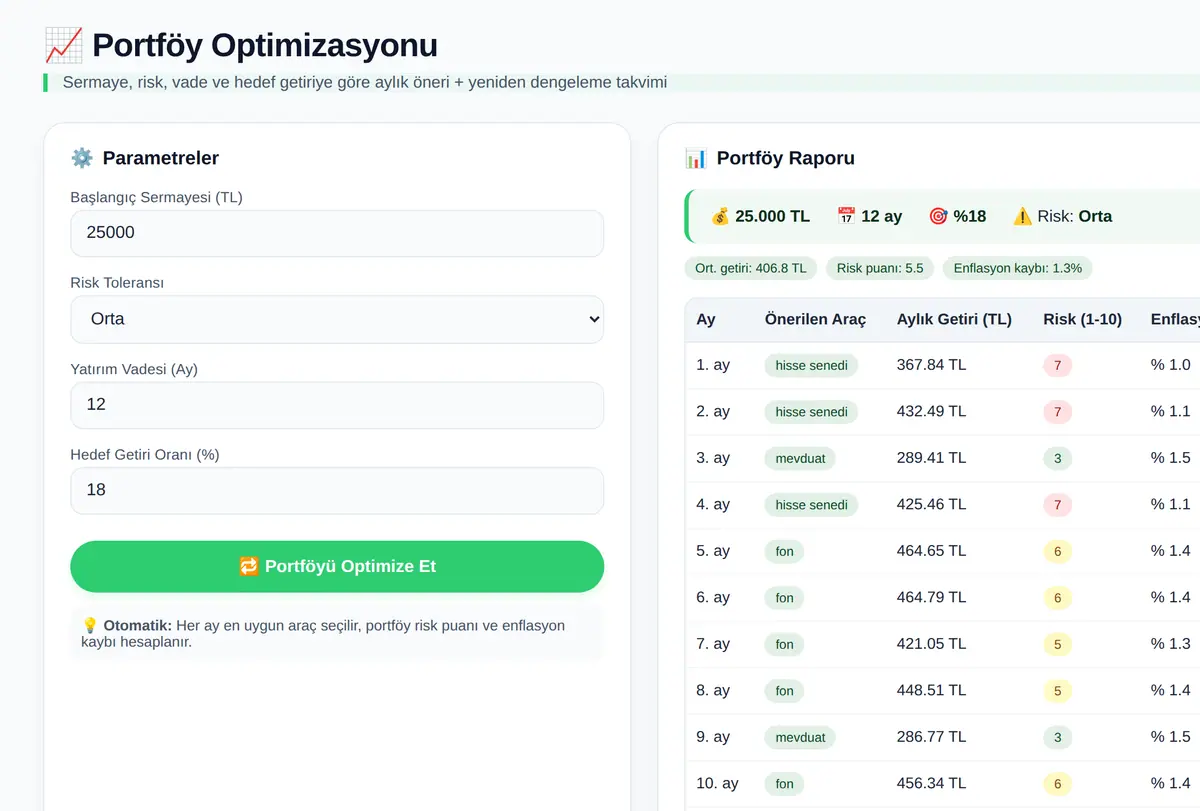Click the risk badge 3 in 9. ay row
This screenshot has height=811, width=1200.
coord(1057,738)
